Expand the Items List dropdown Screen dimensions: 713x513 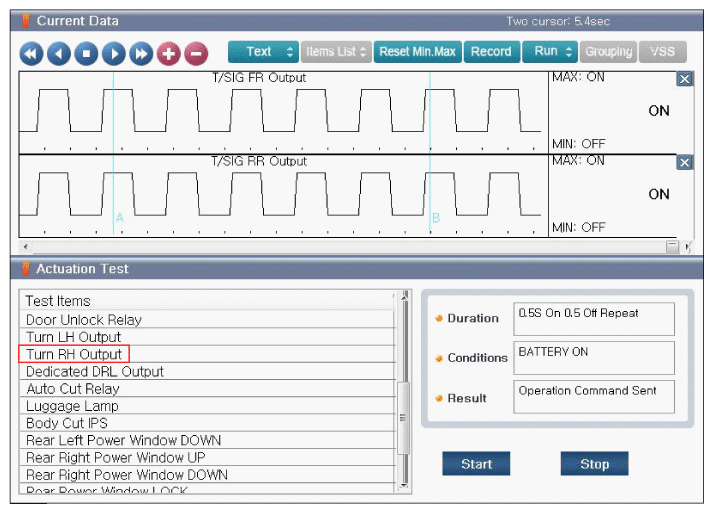point(336,52)
